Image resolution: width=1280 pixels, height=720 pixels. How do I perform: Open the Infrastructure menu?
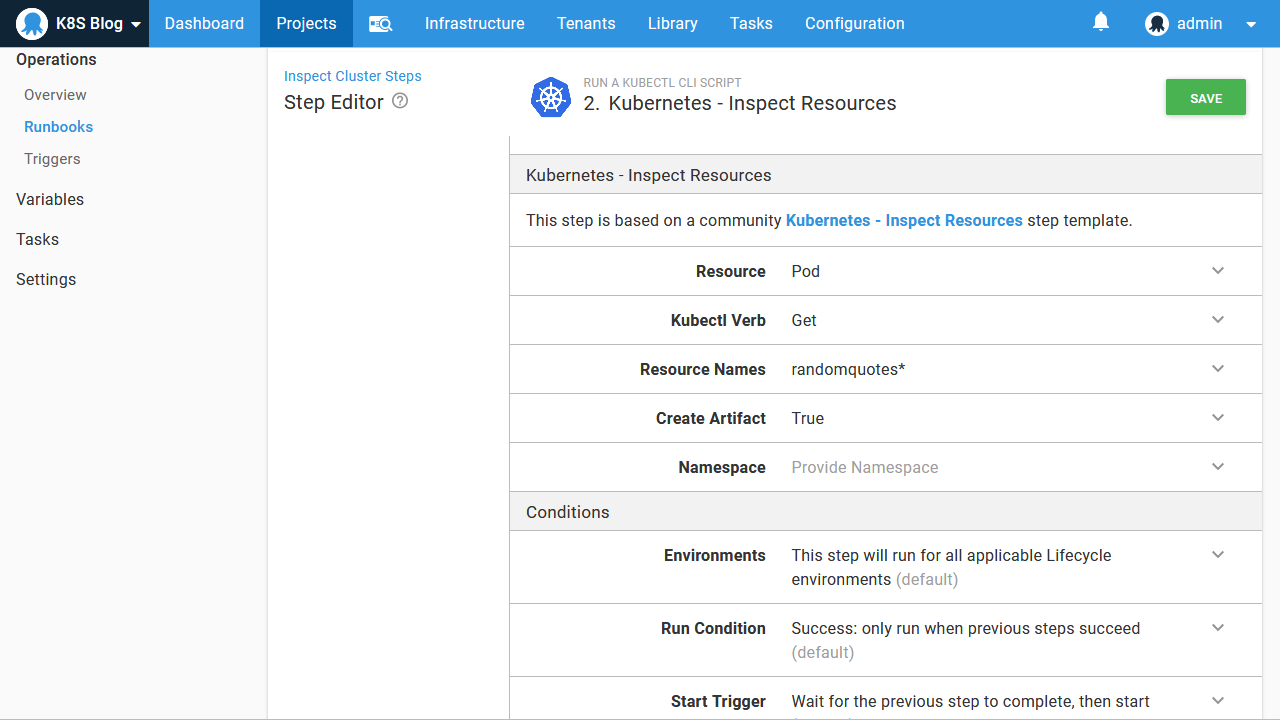(474, 24)
